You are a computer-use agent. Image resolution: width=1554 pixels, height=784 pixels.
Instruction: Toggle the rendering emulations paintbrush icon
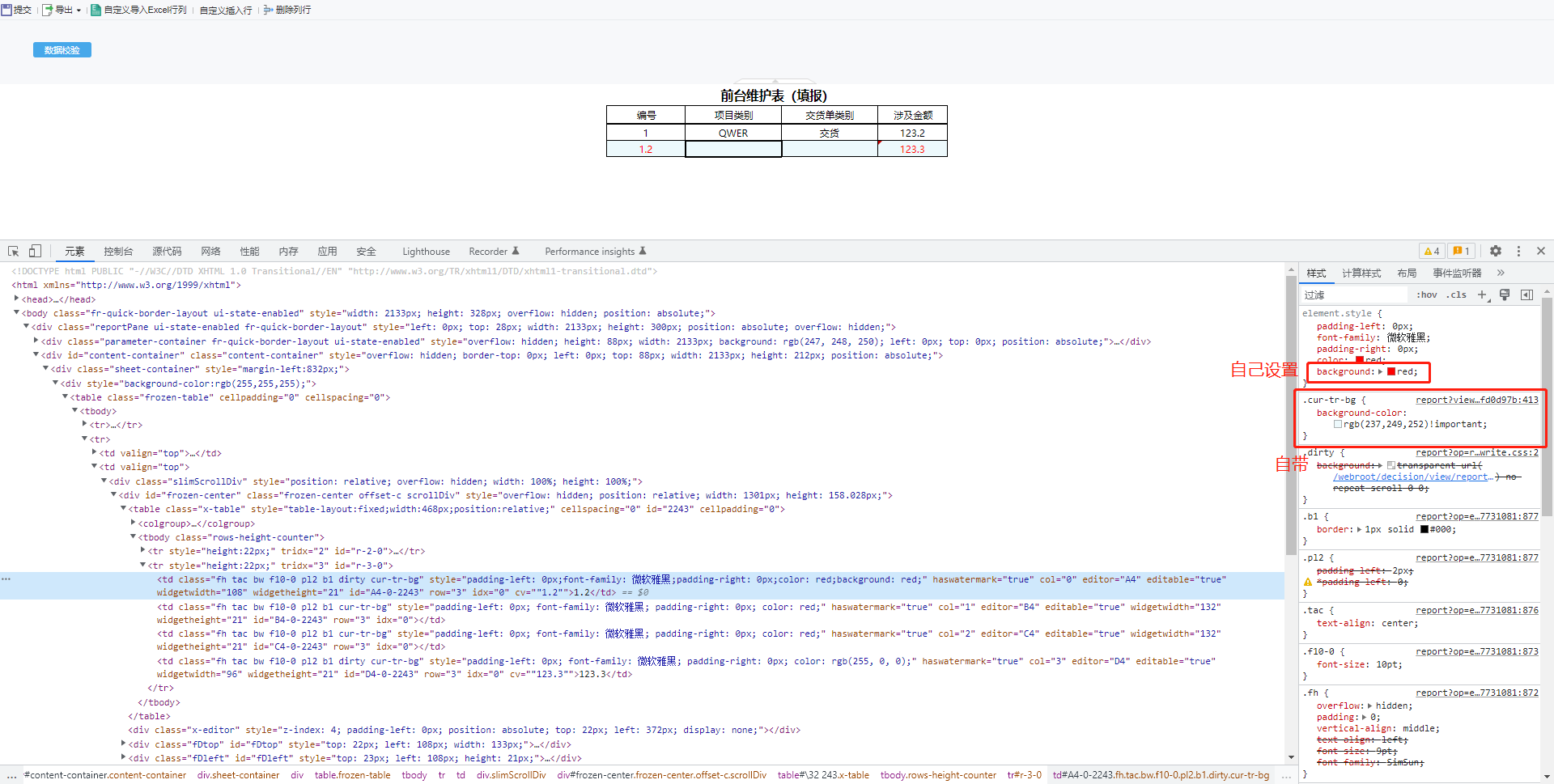point(1505,295)
